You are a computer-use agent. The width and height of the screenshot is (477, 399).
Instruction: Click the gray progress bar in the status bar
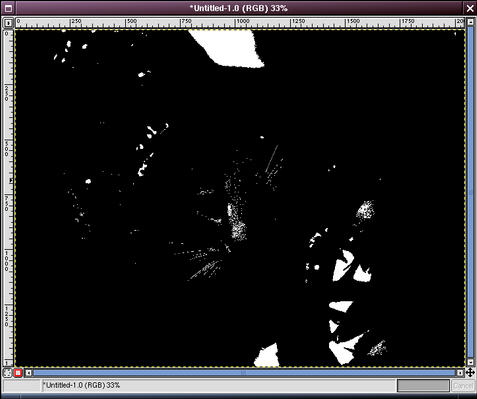(423, 386)
